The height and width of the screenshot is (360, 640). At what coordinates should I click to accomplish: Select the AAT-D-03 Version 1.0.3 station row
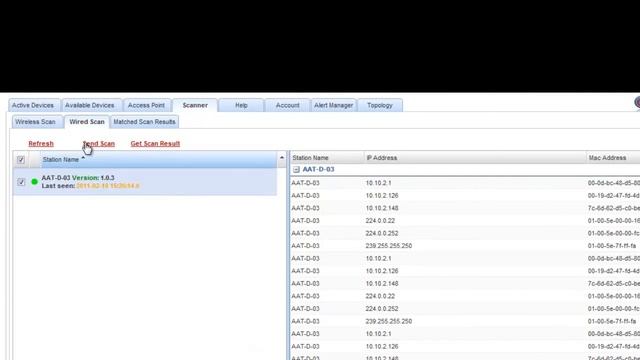pos(145,182)
